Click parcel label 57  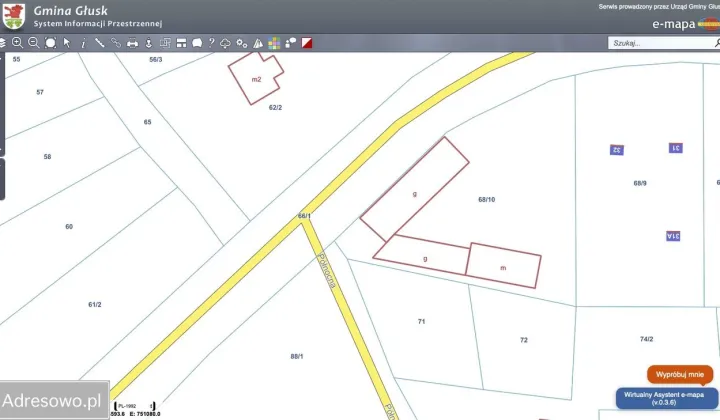click(40, 92)
